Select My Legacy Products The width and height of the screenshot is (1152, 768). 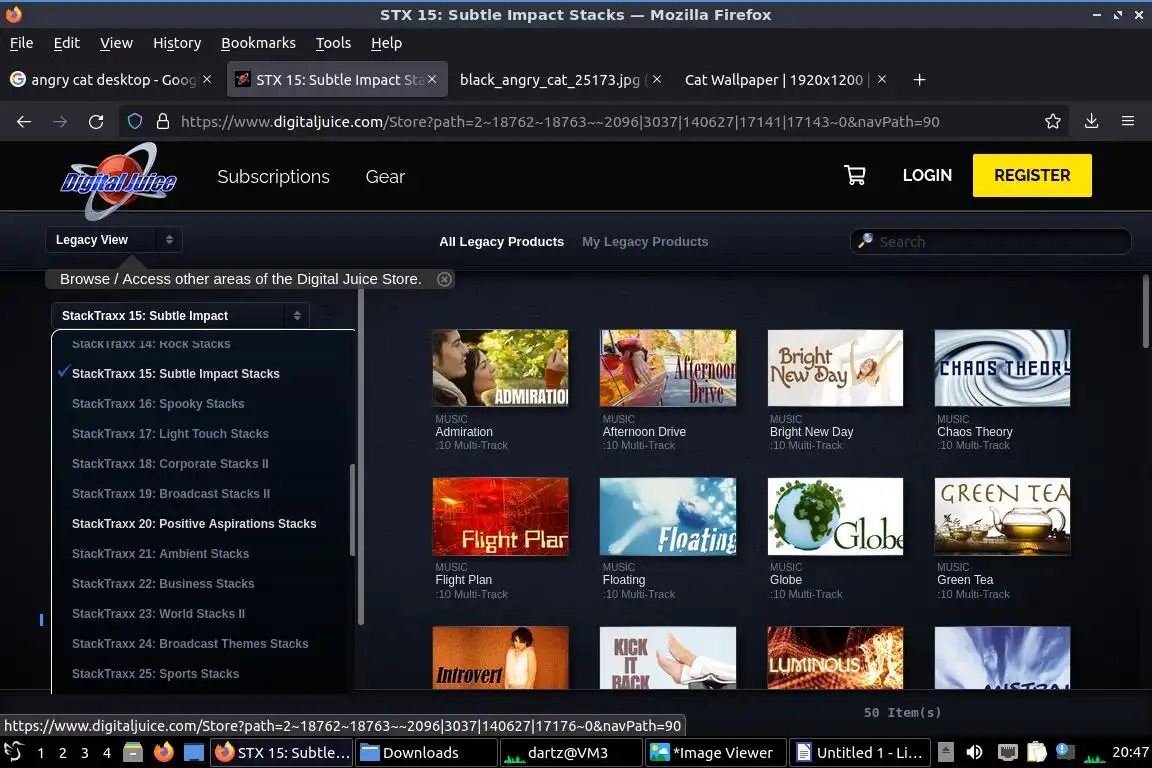pyautogui.click(x=645, y=242)
